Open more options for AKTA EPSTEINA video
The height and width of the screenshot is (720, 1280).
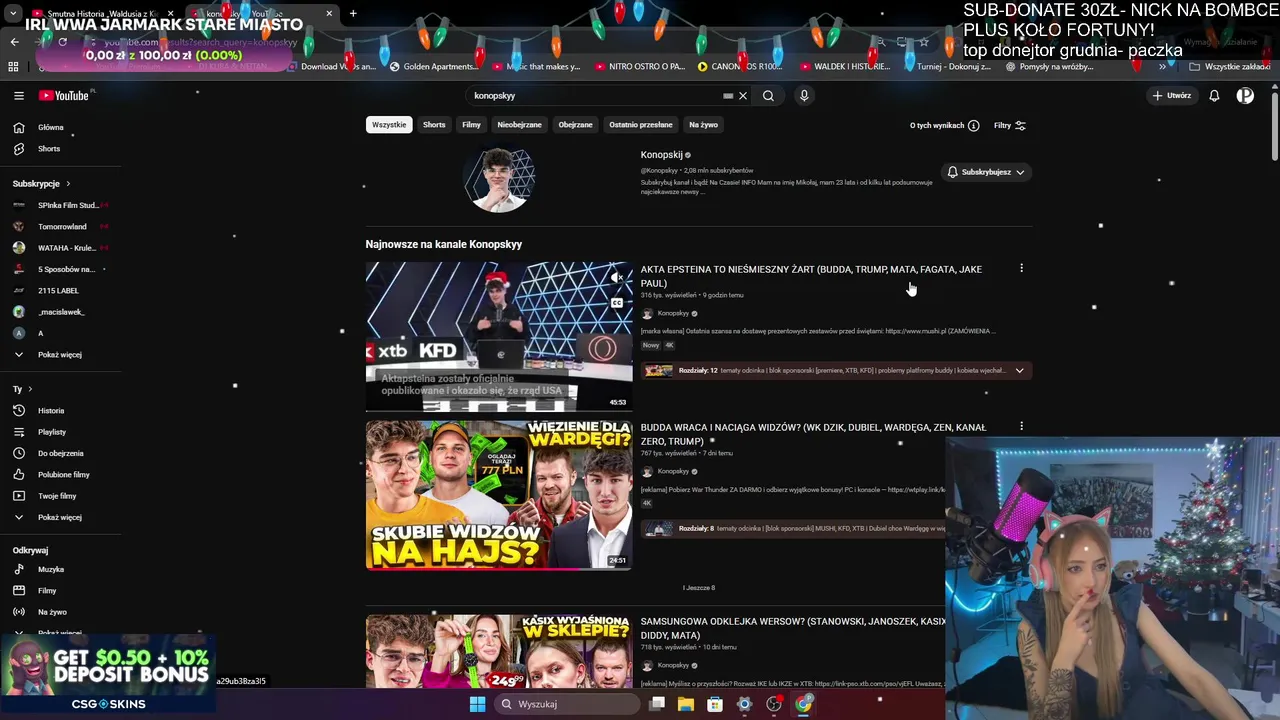click(x=1021, y=268)
